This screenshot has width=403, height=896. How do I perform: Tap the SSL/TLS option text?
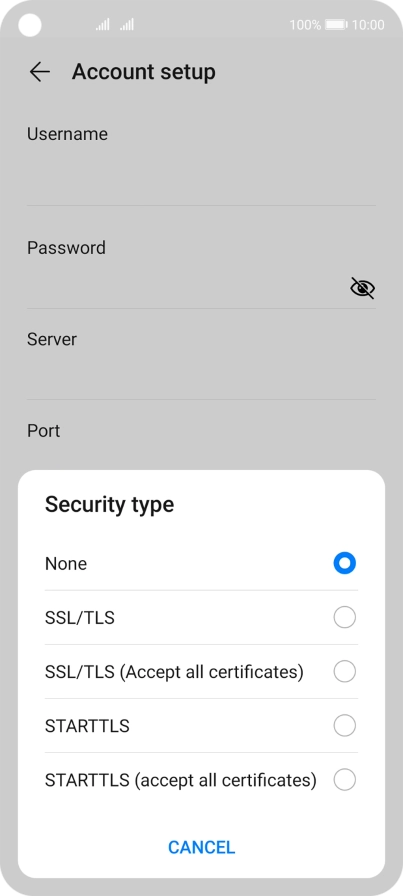click(79, 618)
